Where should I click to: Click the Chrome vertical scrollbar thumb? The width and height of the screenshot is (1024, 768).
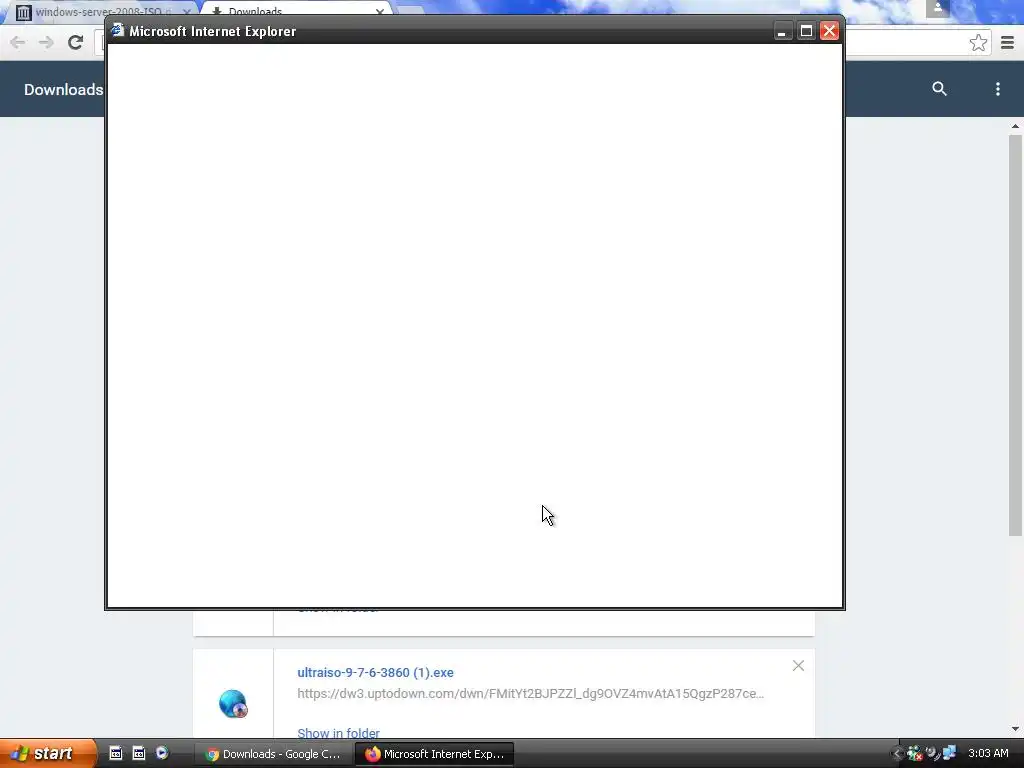tap(1015, 336)
